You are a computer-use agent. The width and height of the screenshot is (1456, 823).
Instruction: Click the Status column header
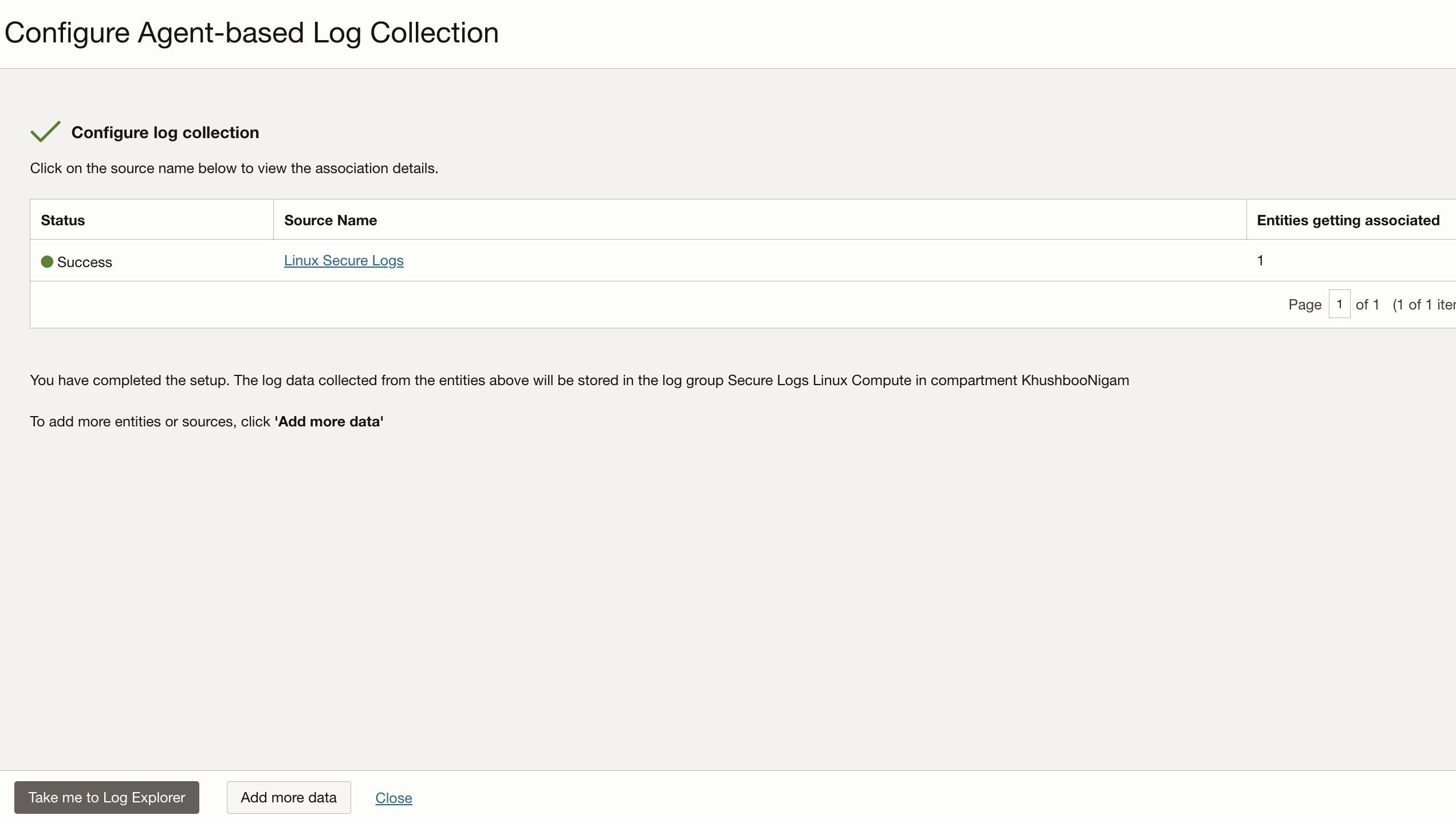62,220
